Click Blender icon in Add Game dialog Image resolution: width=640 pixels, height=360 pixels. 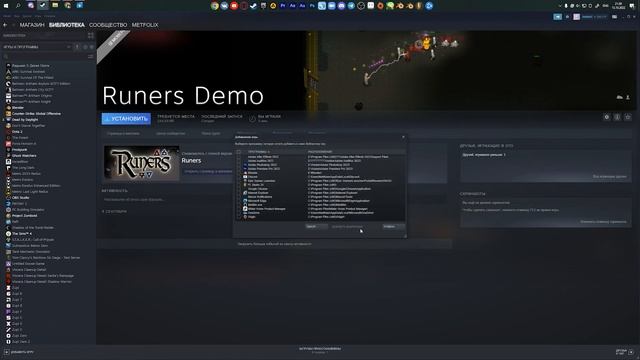tap(245, 173)
